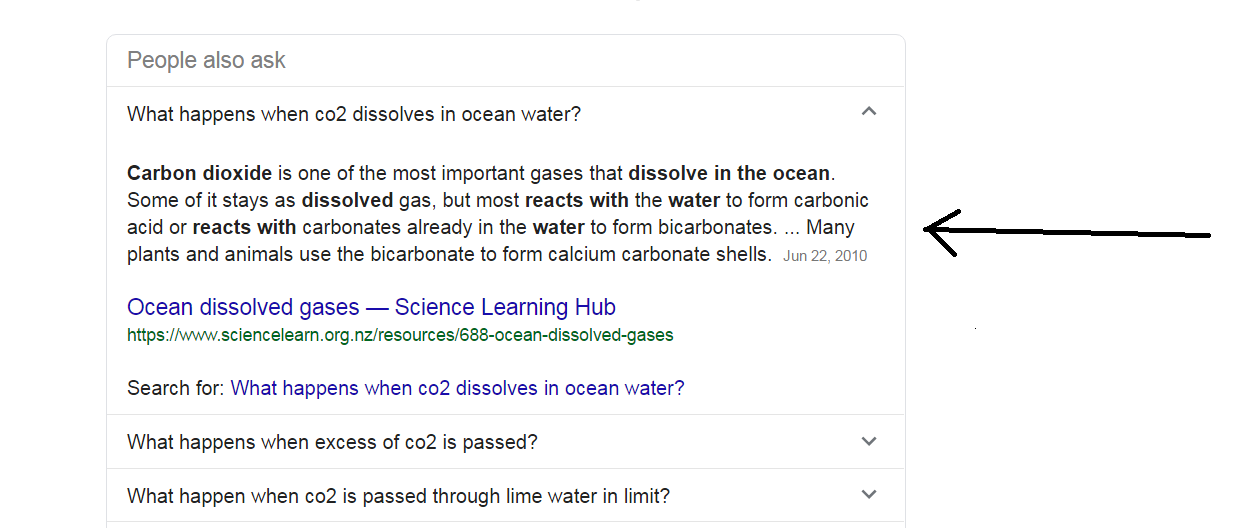Click the 'co2 dissolves in ocean water' question title
This screenshot has height=528, width=1253.
coord(353,114)
